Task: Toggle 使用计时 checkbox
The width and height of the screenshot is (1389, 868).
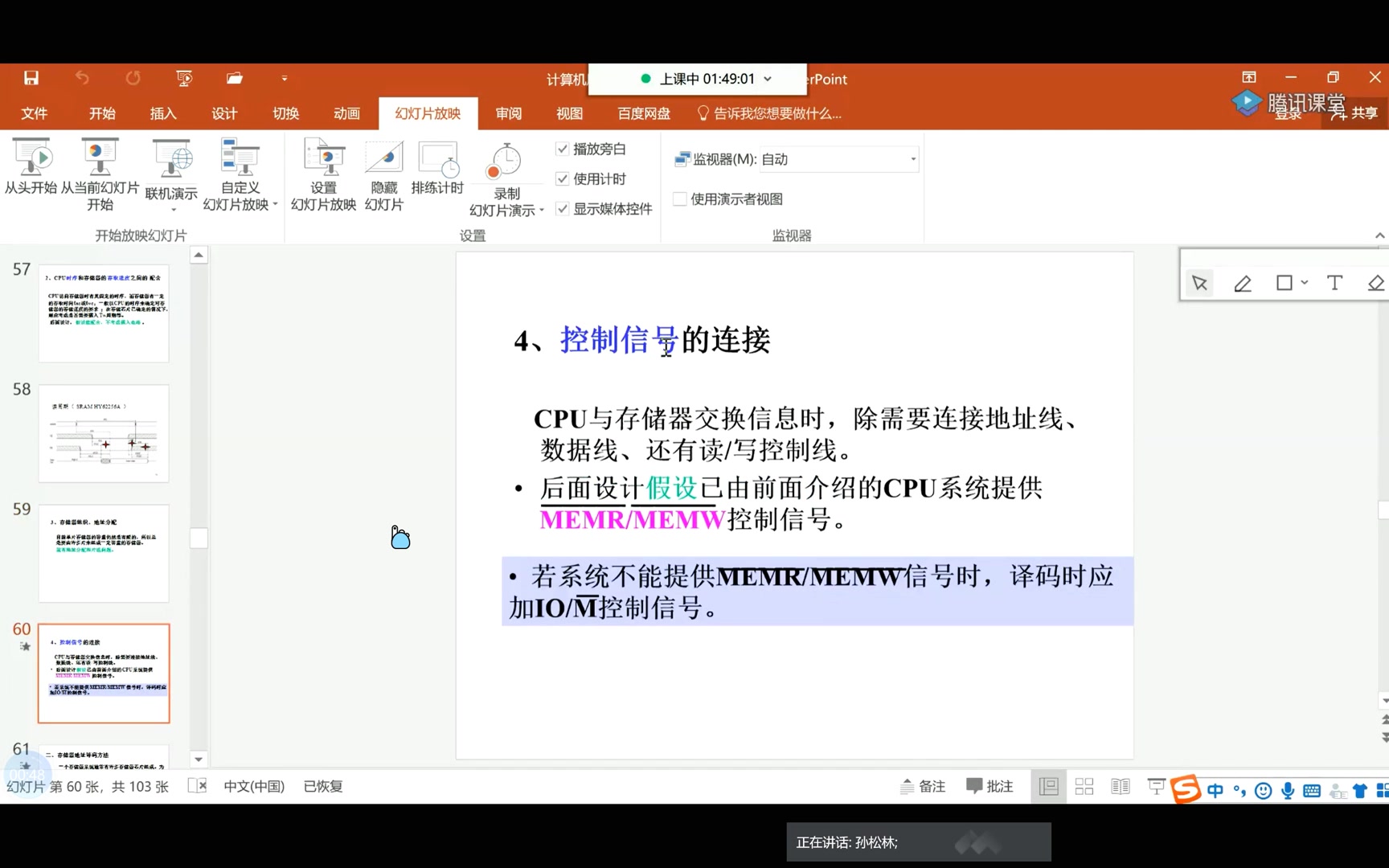Action: (x=562, y=178)
